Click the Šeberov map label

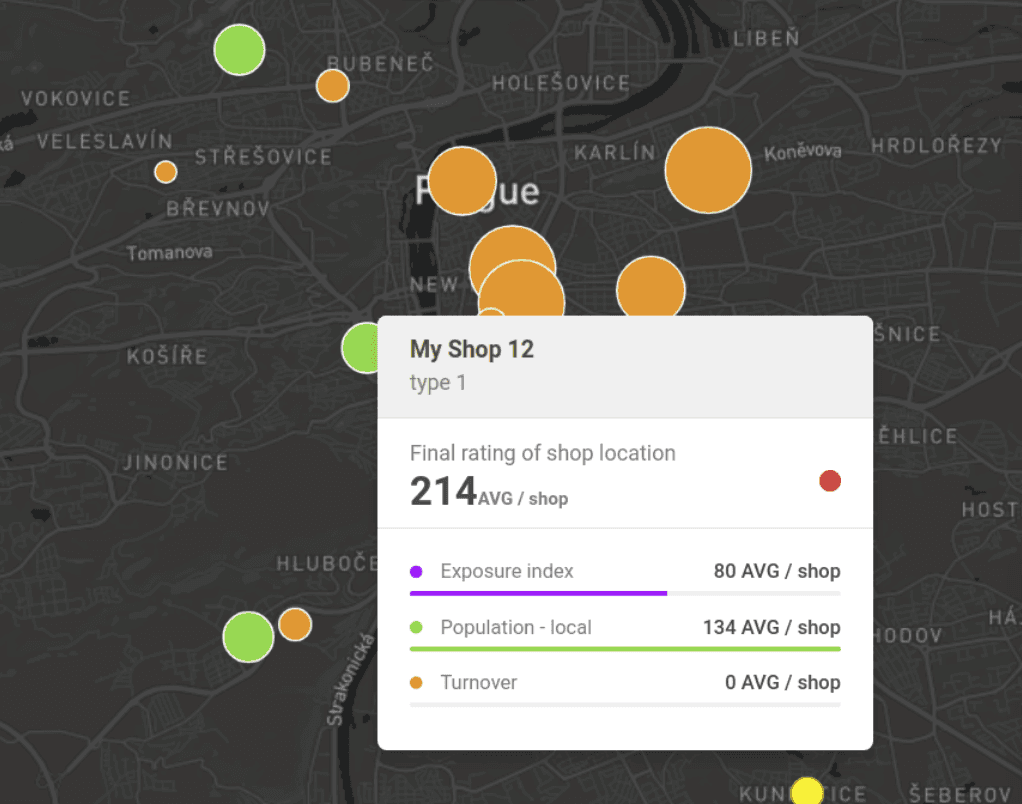960,794
